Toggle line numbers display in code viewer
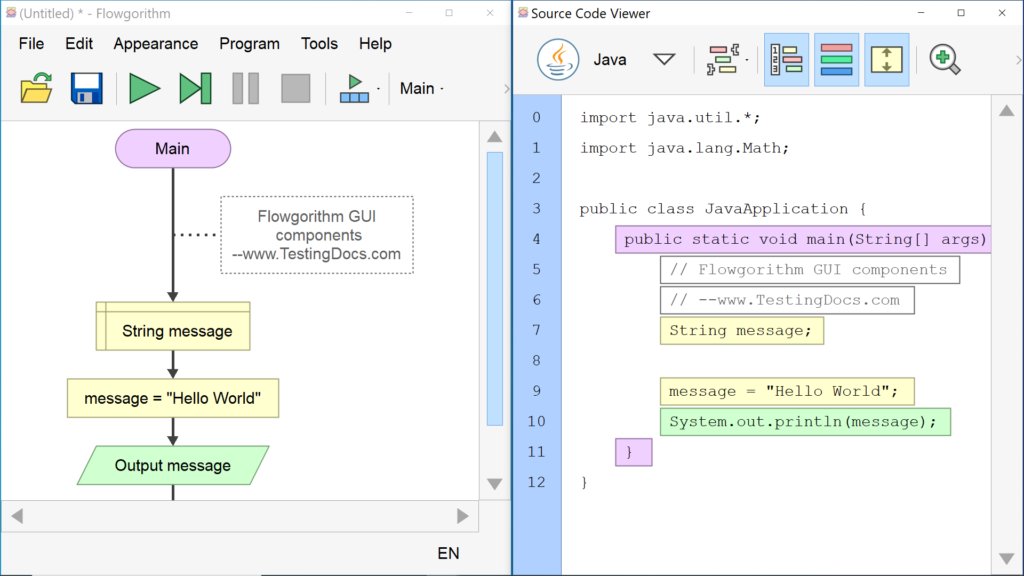The image size is (1024, 576). (787, 60)
